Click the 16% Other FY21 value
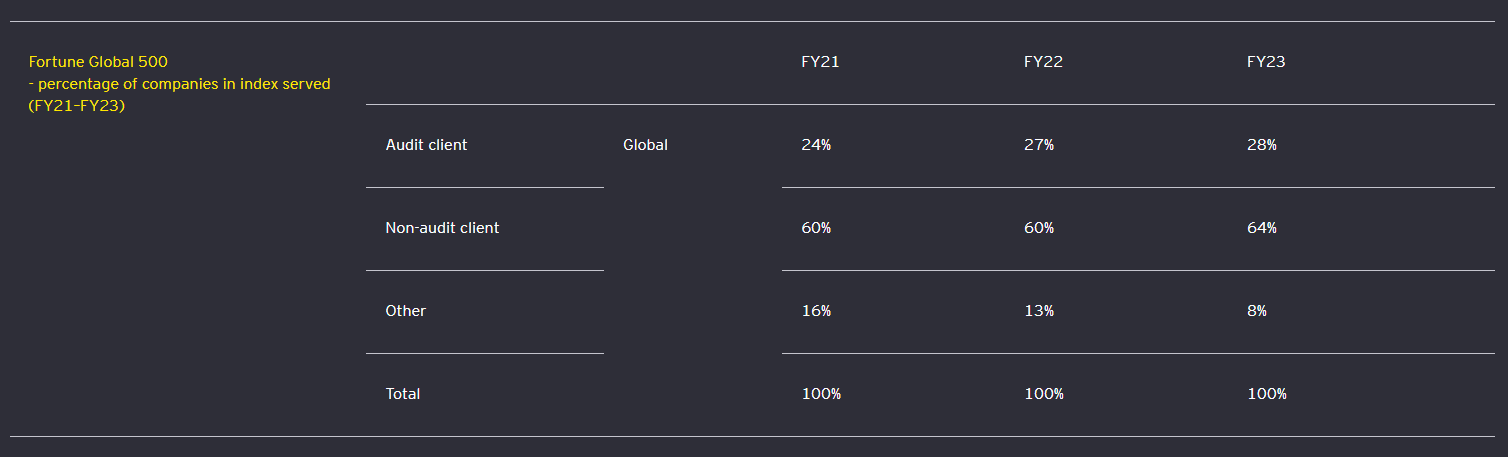 pyautogui.click(x=816, y=311)
